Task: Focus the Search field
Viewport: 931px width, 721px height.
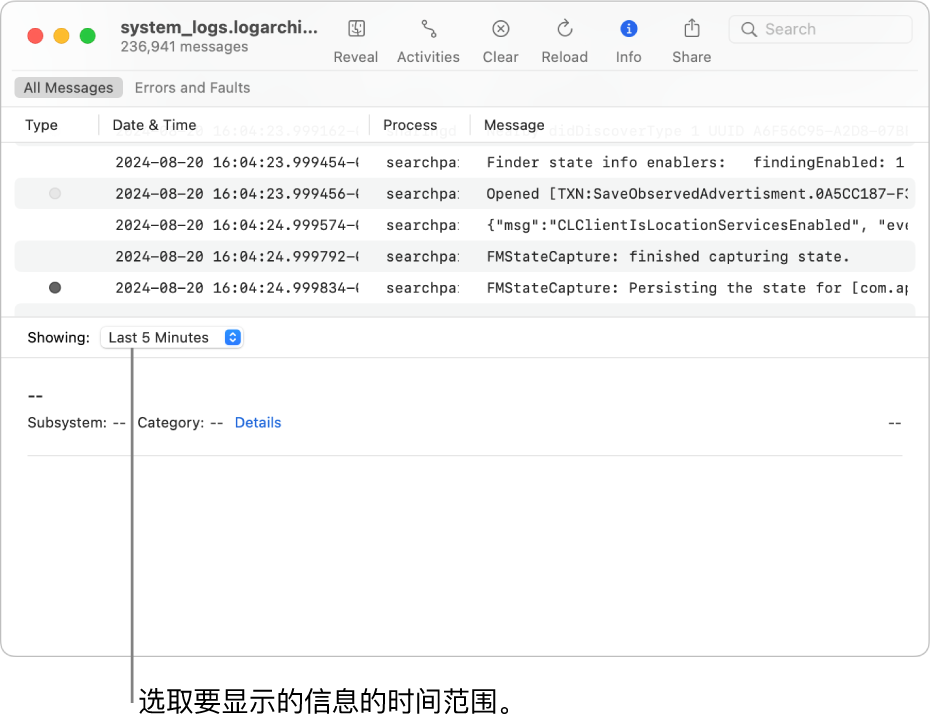Action: pos(821,30)
